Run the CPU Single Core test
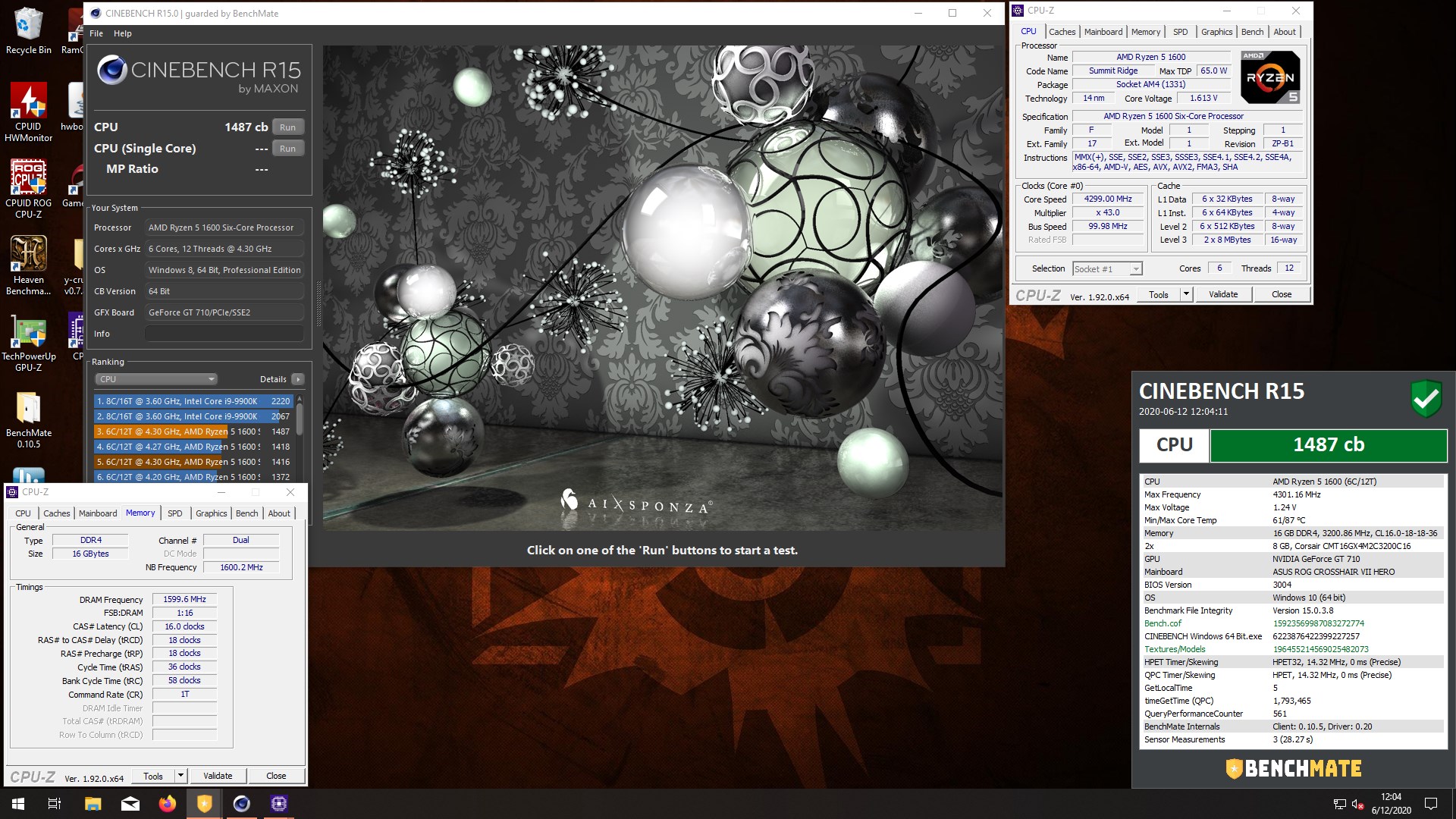The width and height of the screenshot is (1456, 819). 288,149
